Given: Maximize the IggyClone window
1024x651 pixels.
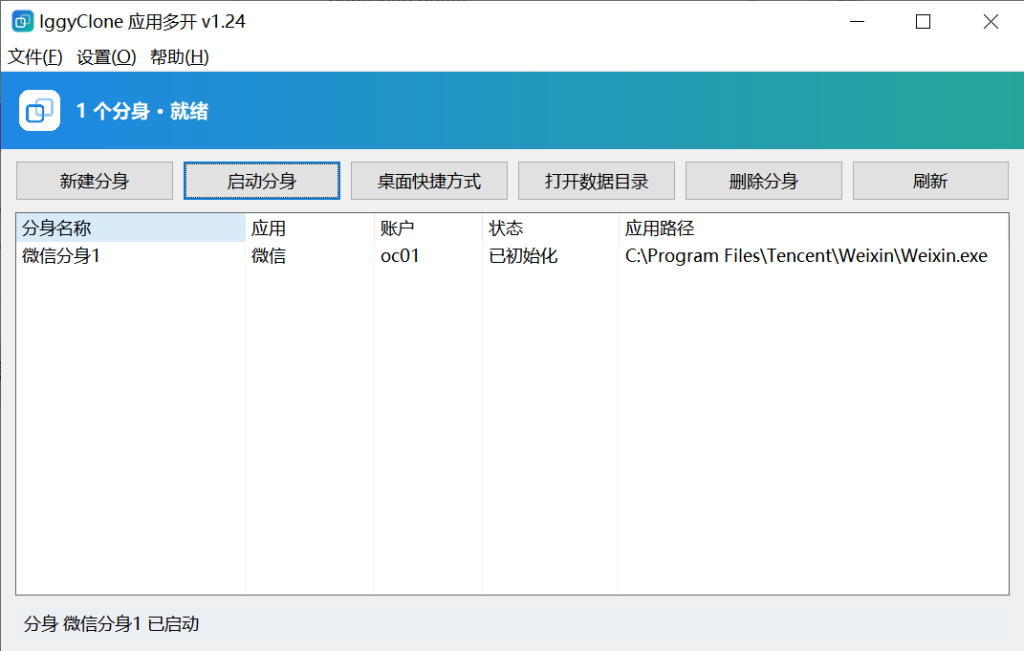Looking at the screenshot, I should click(x=923, y=22).
